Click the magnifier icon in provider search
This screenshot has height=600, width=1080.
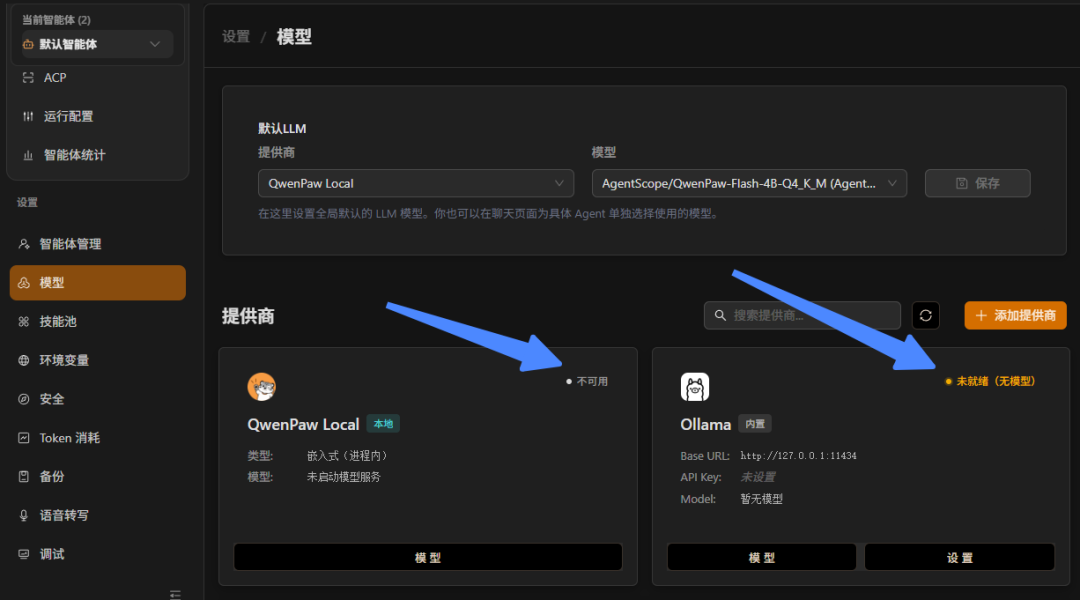tap(720, 315)
